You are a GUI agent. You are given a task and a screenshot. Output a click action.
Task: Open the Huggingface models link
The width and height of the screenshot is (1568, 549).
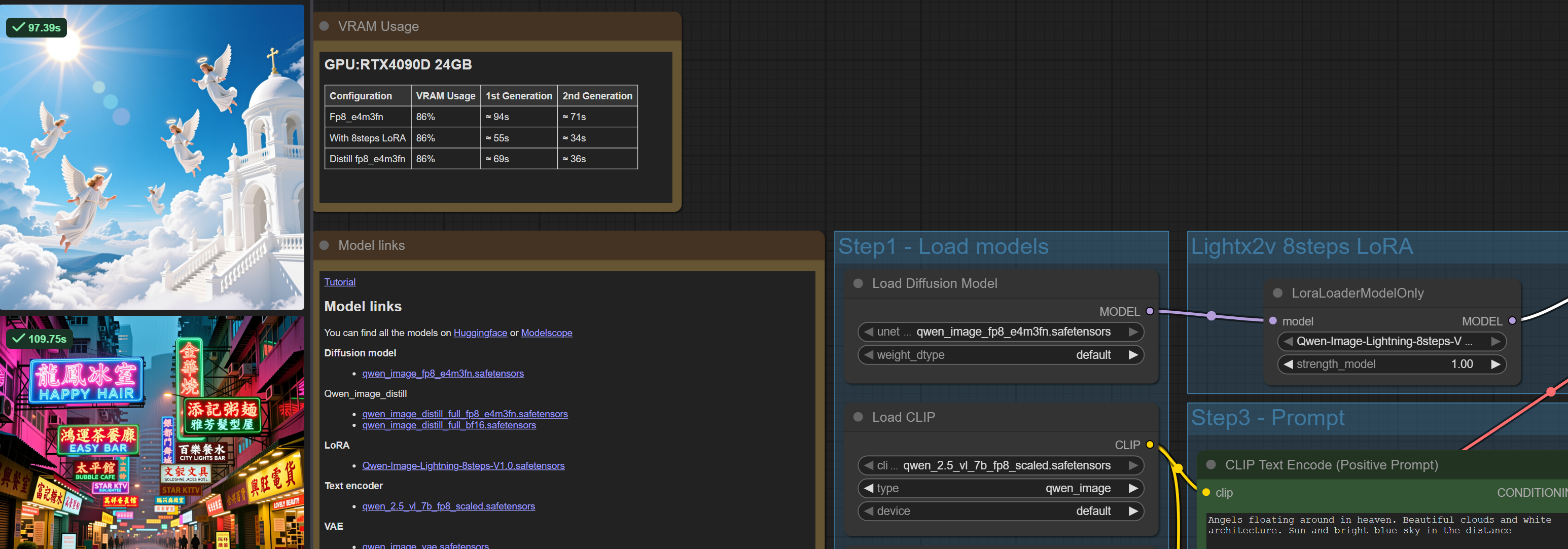[480, 333]
